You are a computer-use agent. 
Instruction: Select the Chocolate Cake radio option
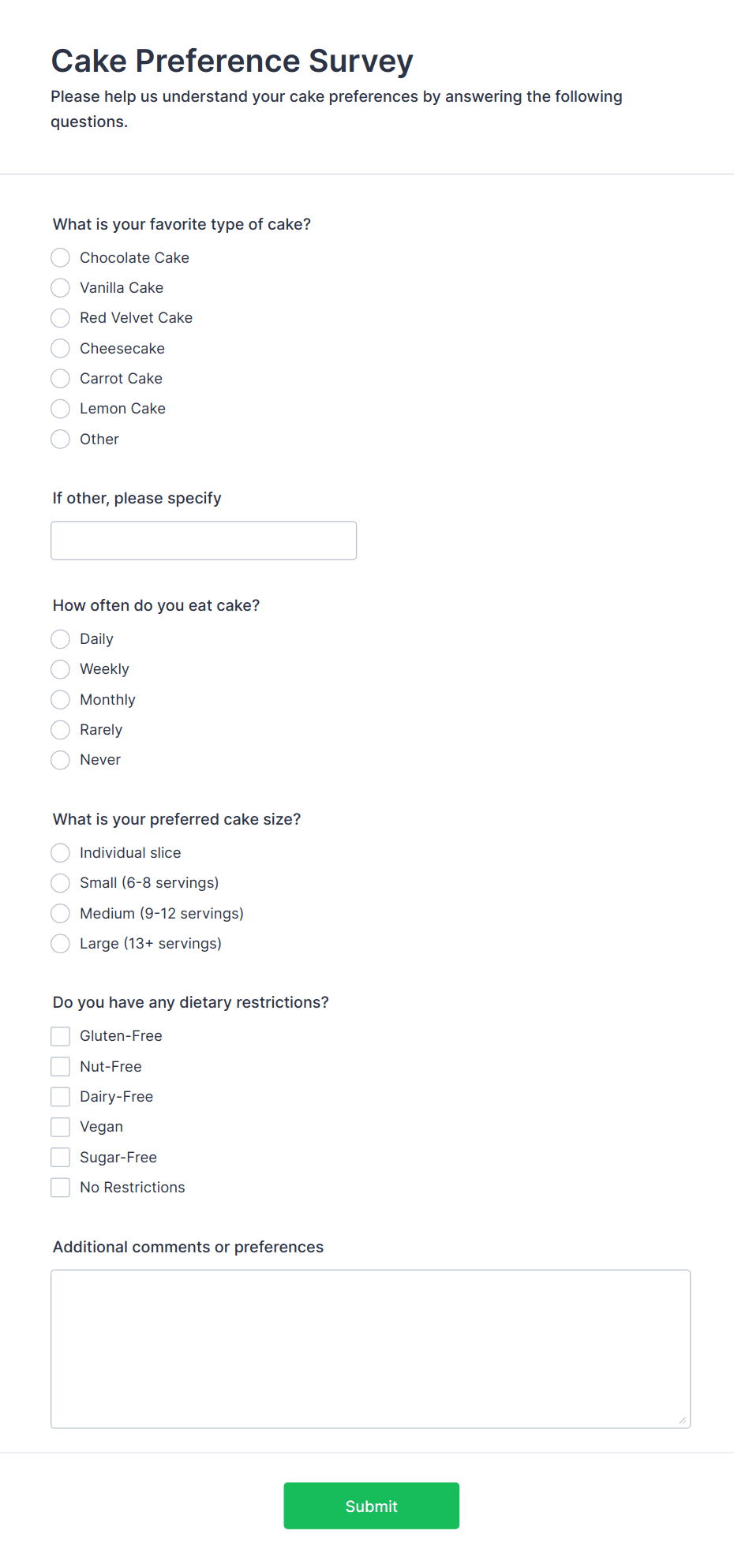click(x=61, y=258)
